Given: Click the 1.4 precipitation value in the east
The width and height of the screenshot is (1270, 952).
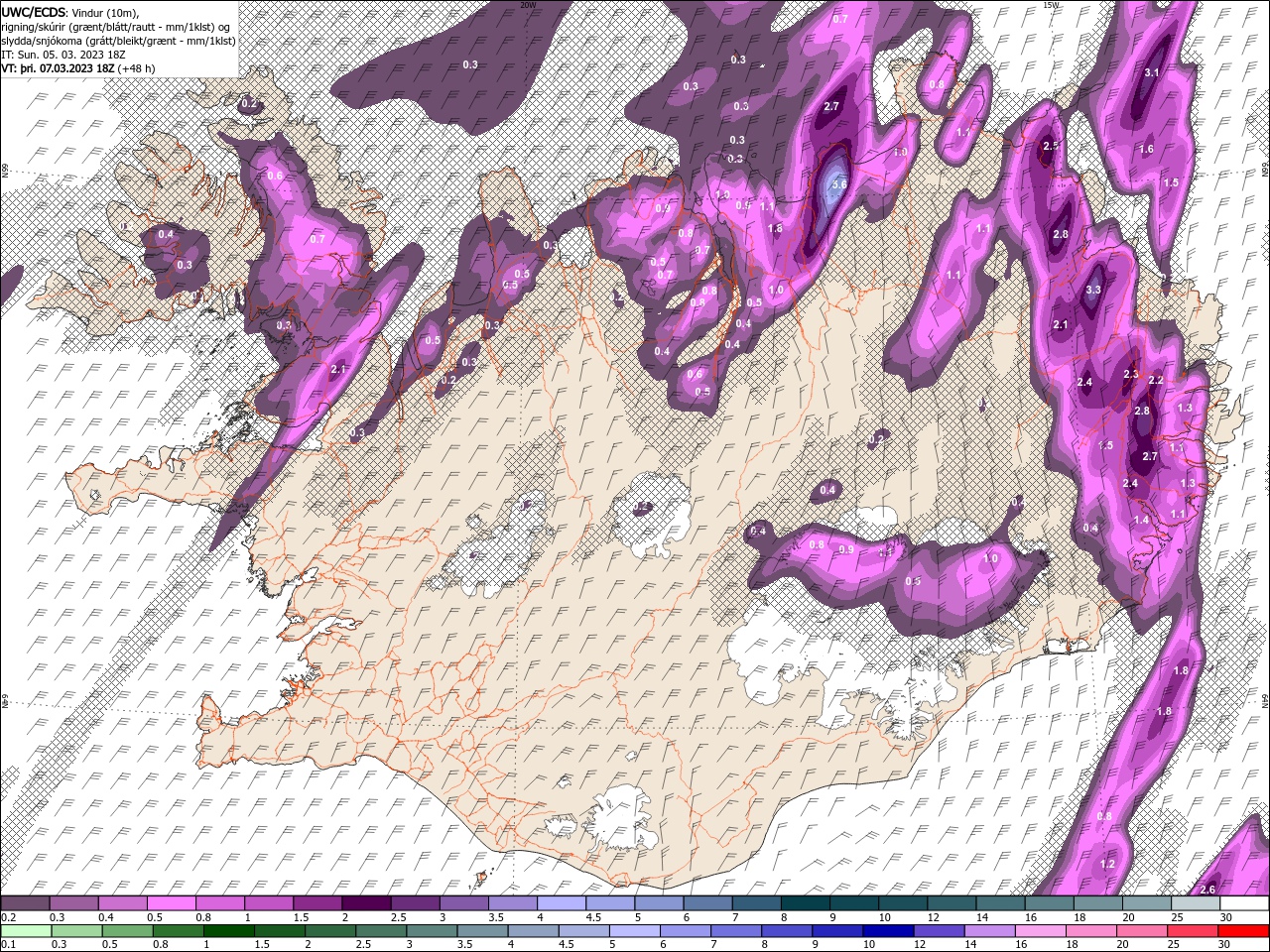Looking at the screenshot, I should (x=1141, y=520).
